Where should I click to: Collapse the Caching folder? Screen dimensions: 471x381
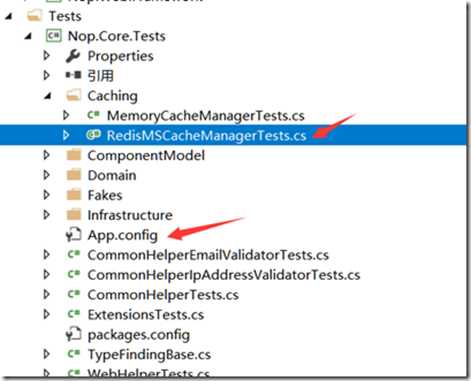point(48,96)
